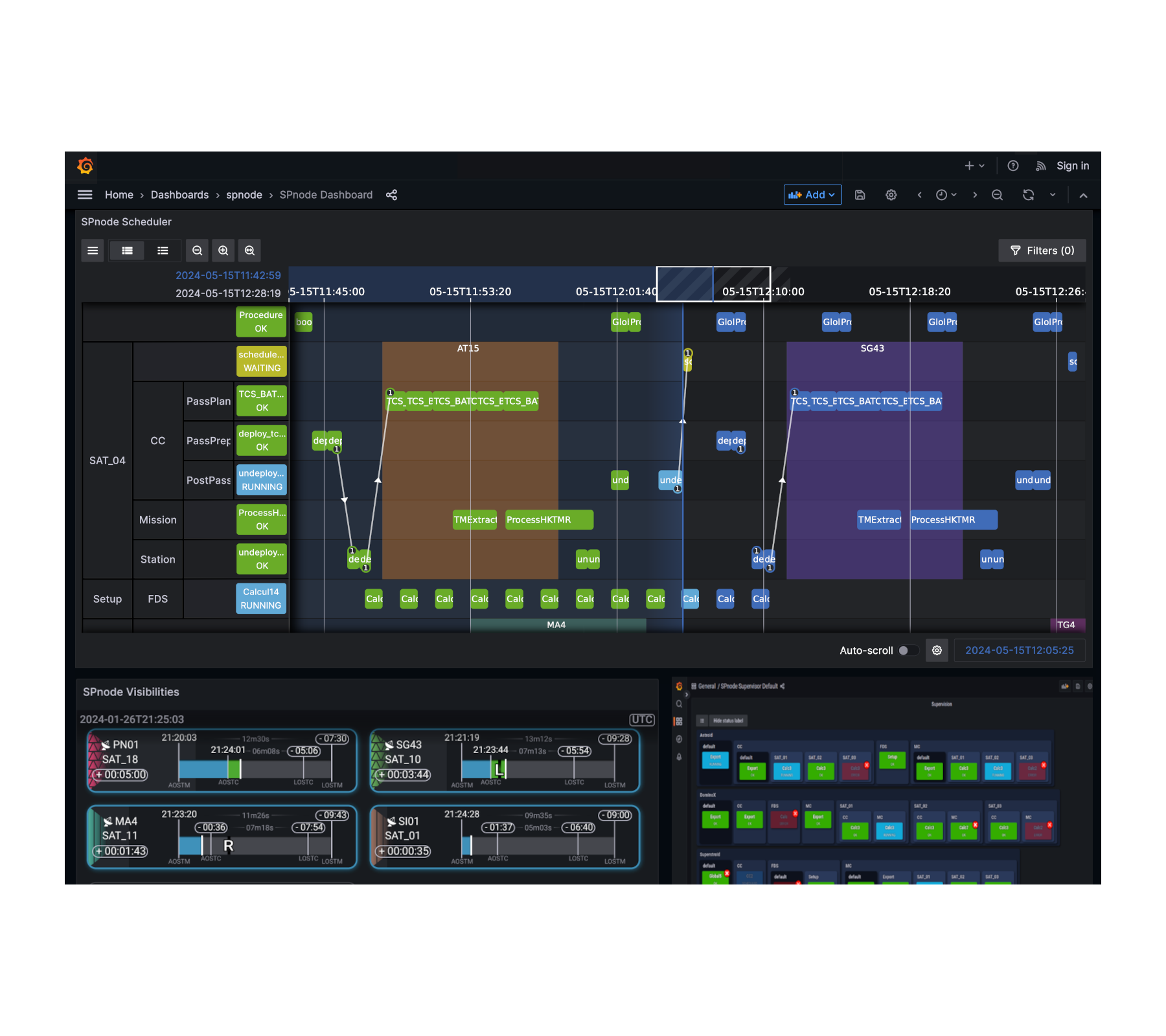Open the Add dropdown

812,195
